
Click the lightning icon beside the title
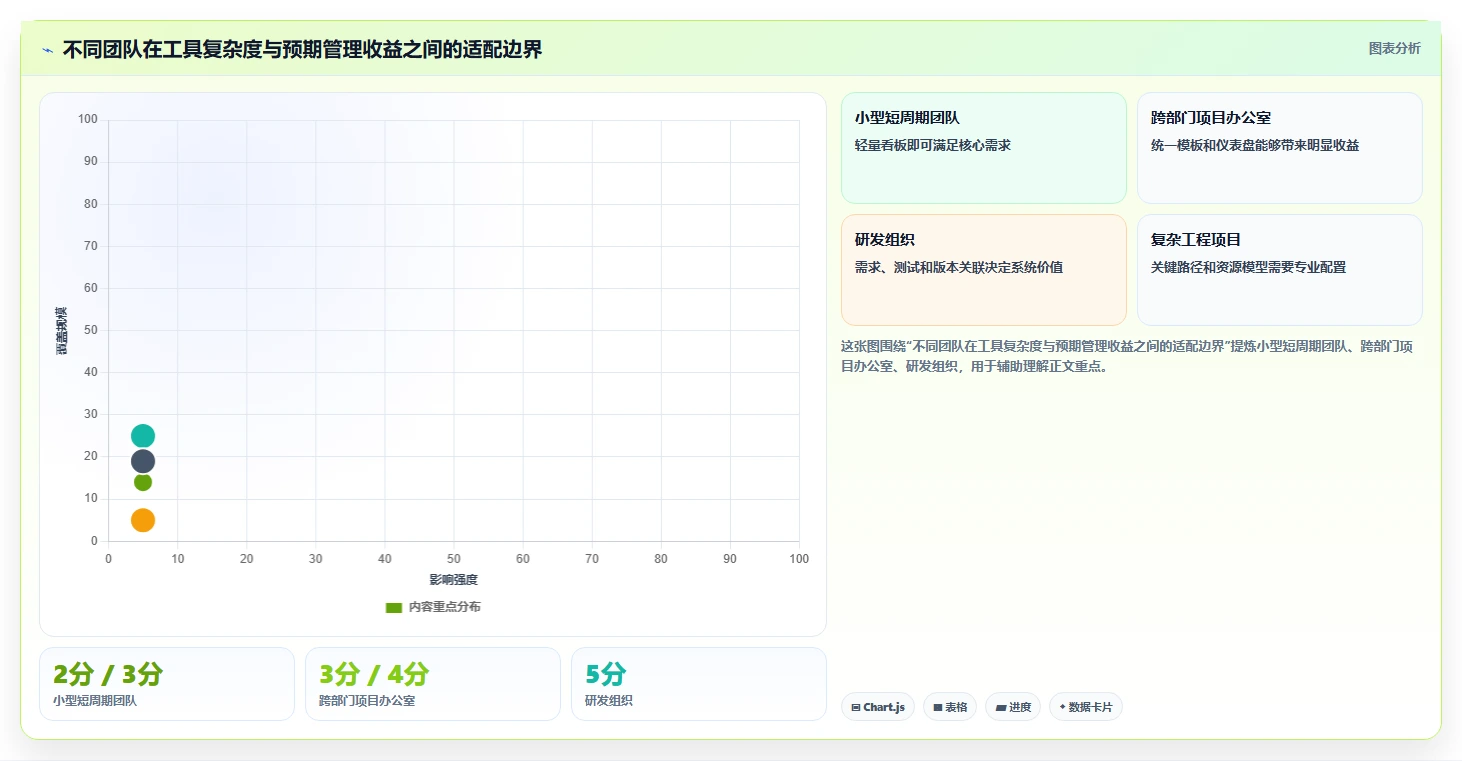coord(47,50)
